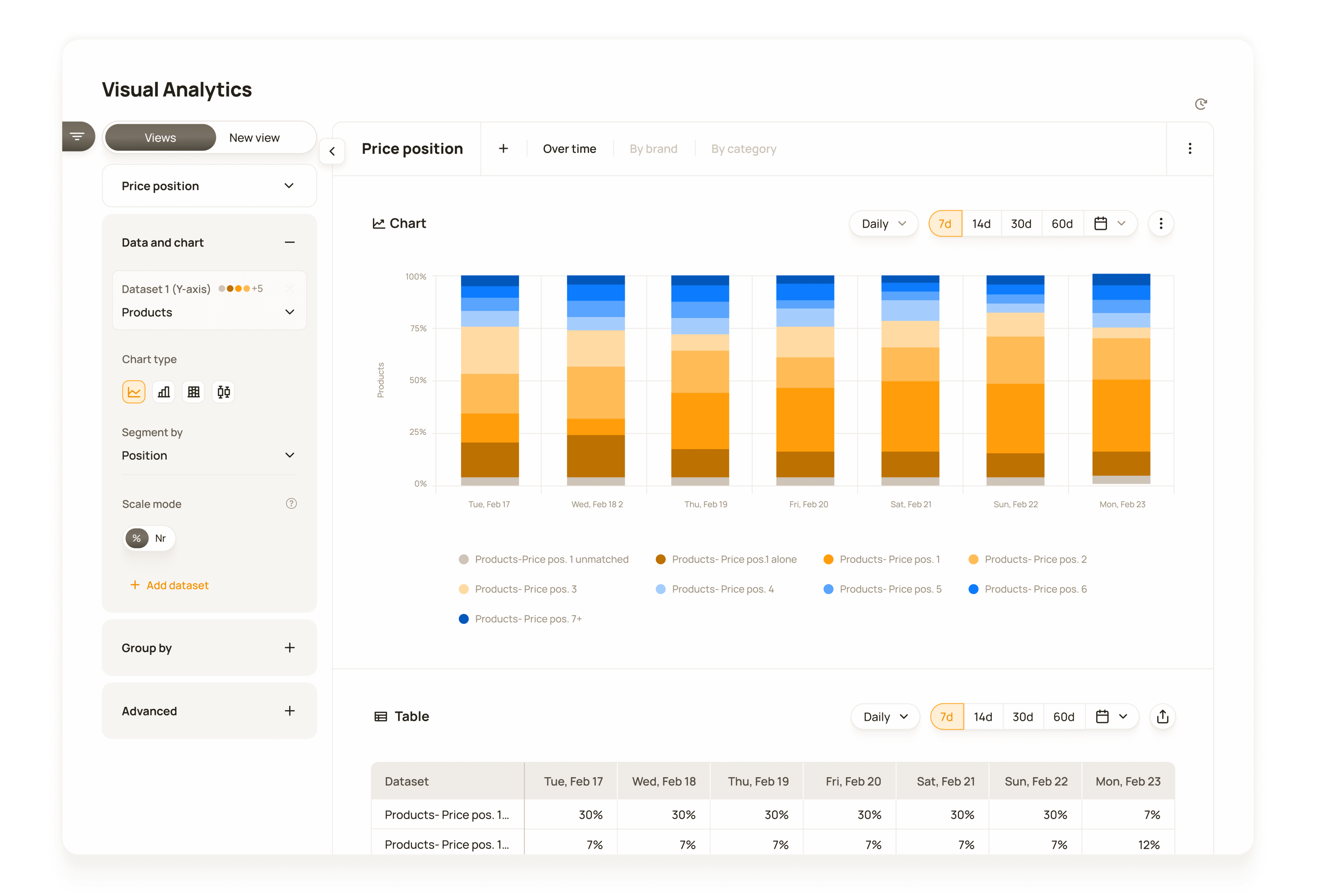
Task: Click the table export share icon
Action: point(1162,717)
